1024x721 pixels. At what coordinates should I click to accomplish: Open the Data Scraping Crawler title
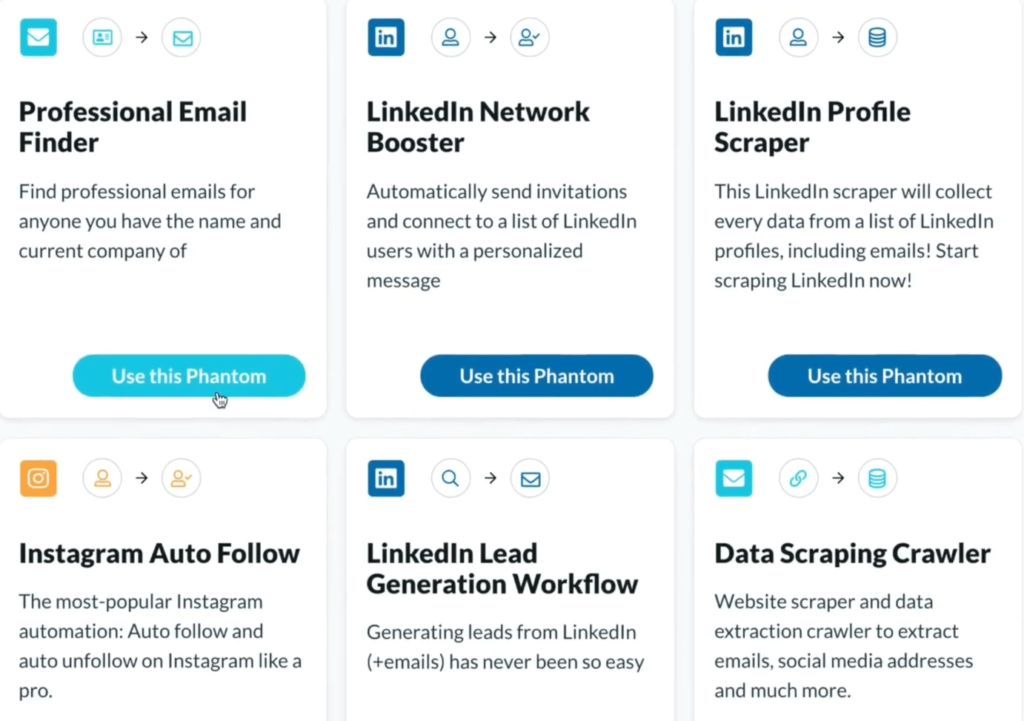(x=852, y=554)
